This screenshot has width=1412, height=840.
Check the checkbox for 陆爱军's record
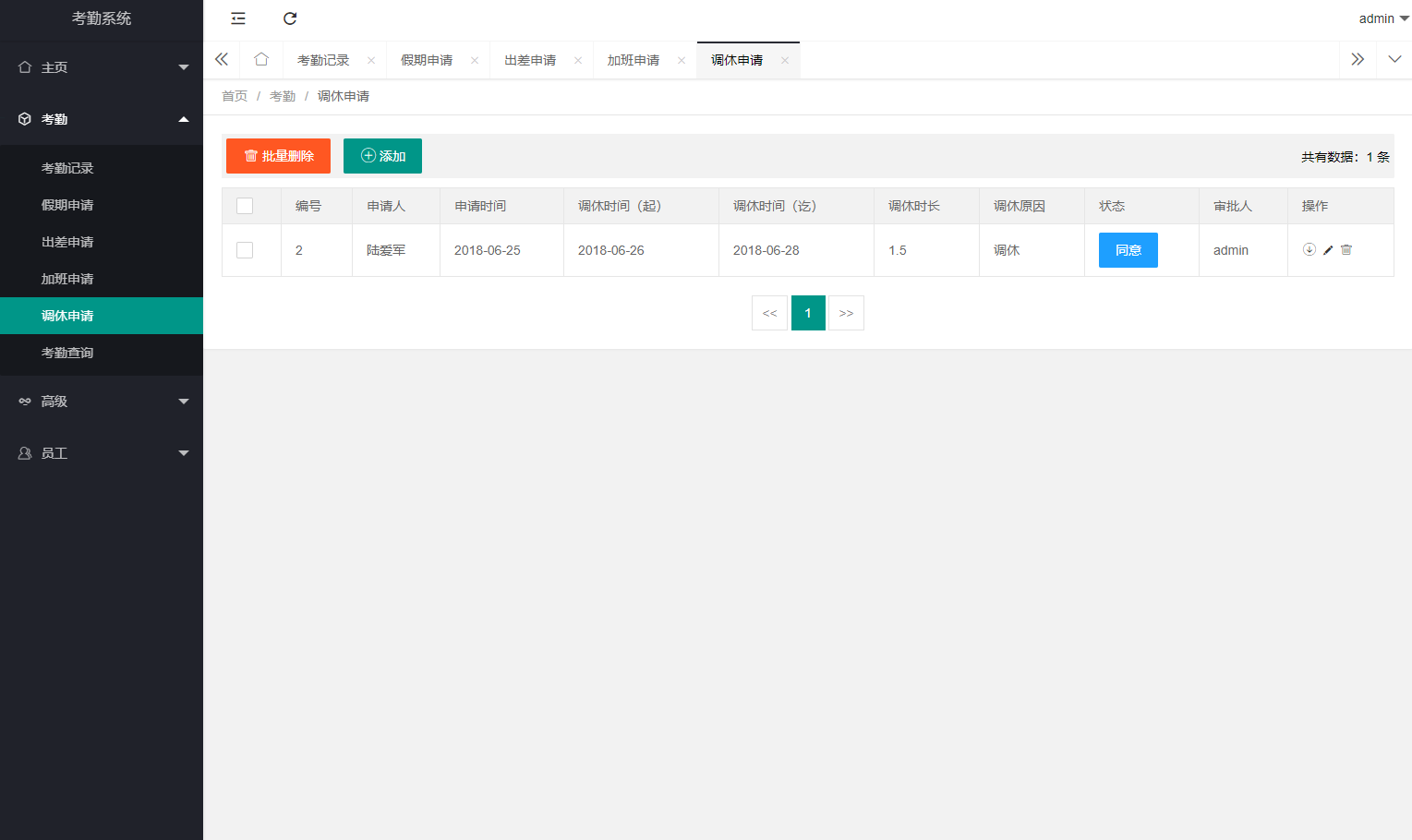(245, 249)
